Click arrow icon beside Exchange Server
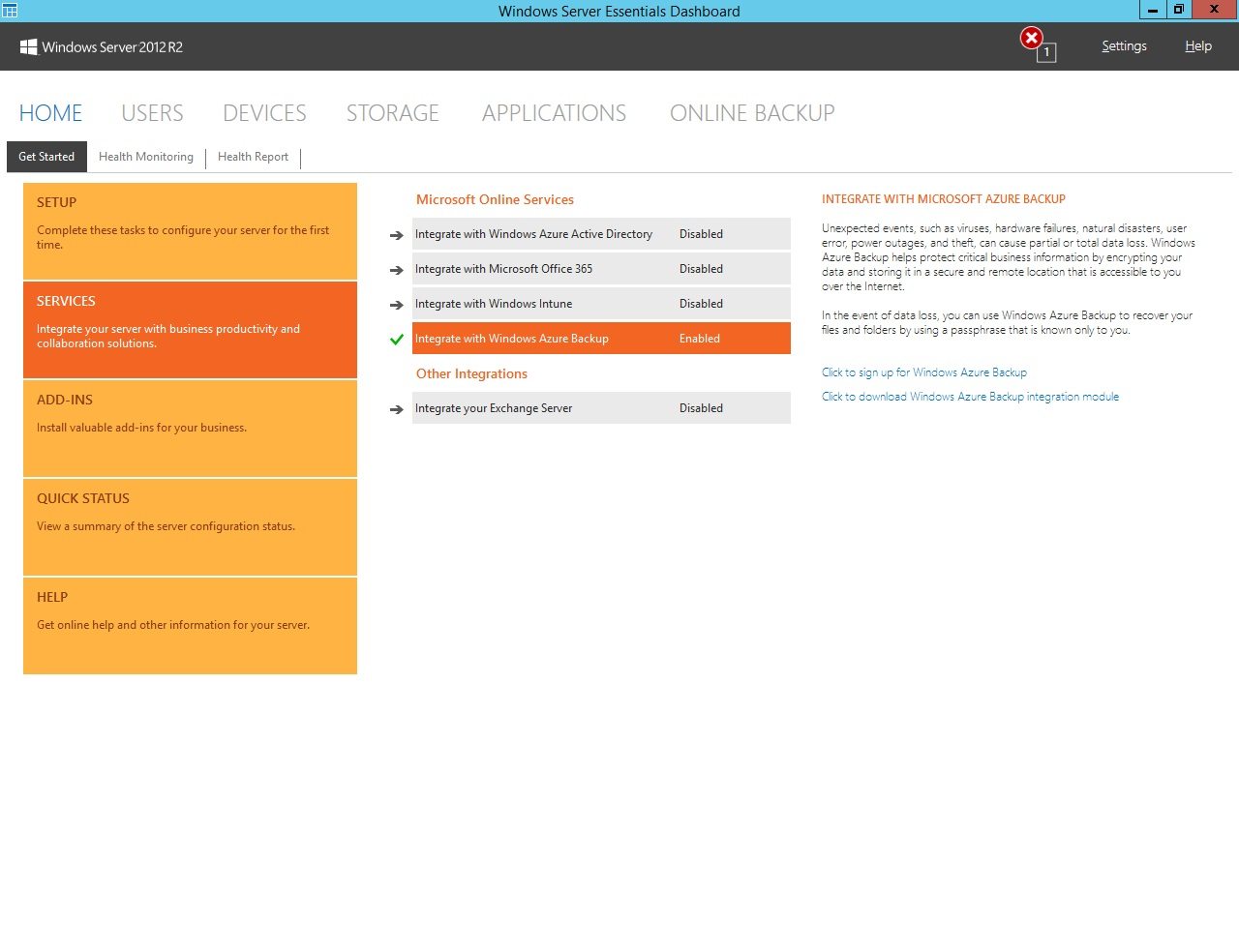1239x952 pixels. 396,409
